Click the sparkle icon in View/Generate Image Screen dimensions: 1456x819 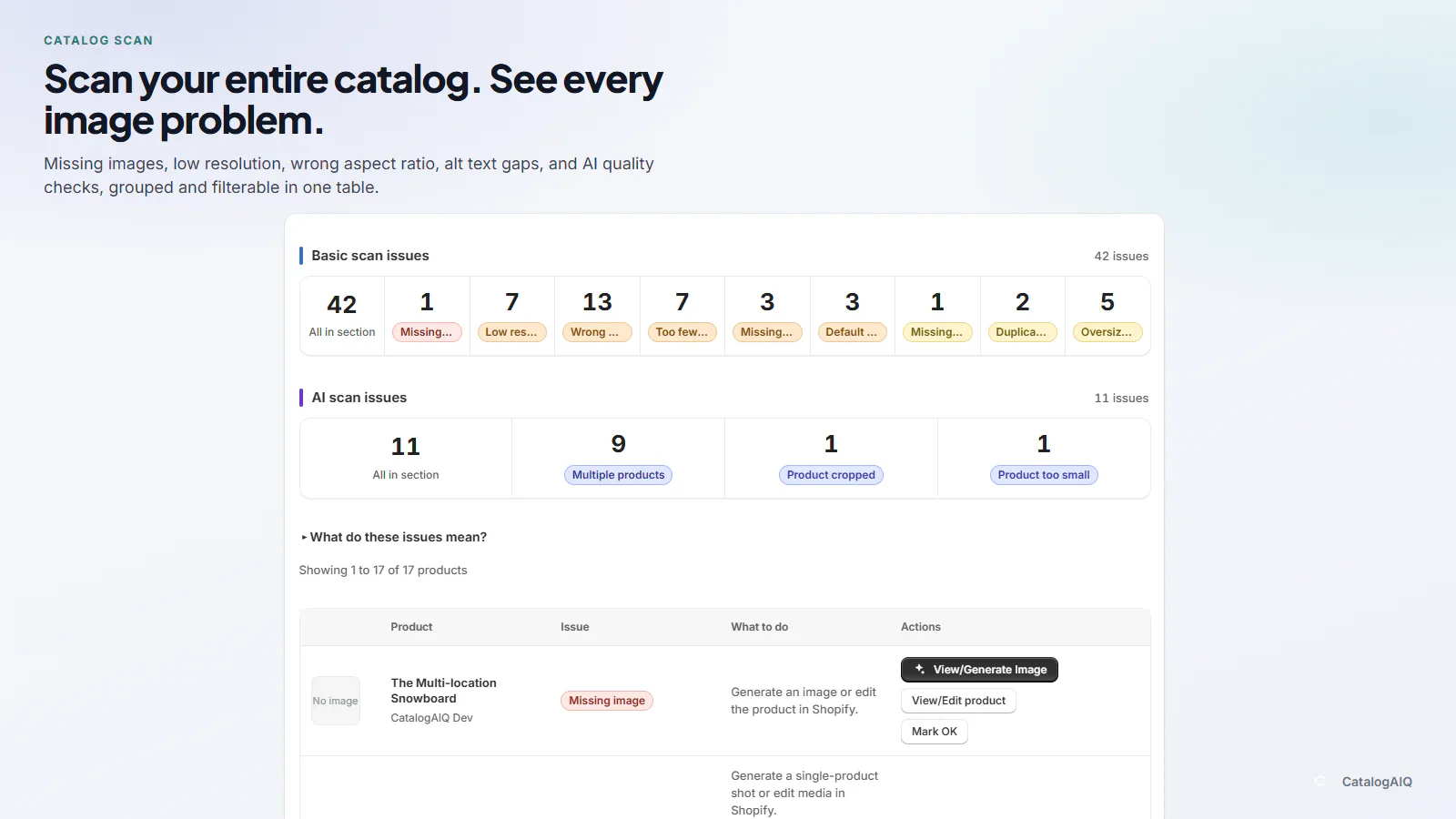point(920,670)
